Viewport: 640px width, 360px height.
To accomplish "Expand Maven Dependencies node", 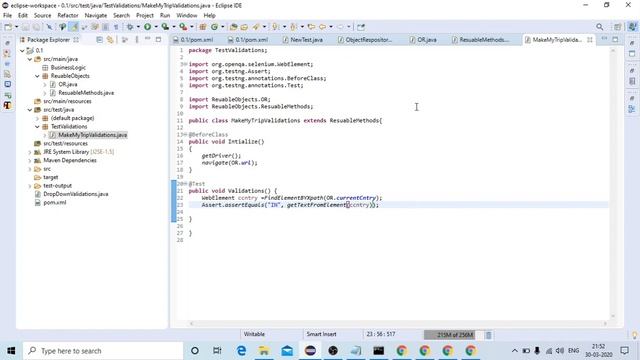I will click(30, 160).
